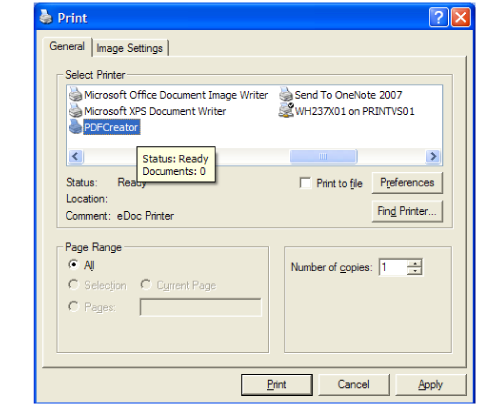Click the Find Printer button
Viewport: 500px width, 404px height.
tap(407, 211)
